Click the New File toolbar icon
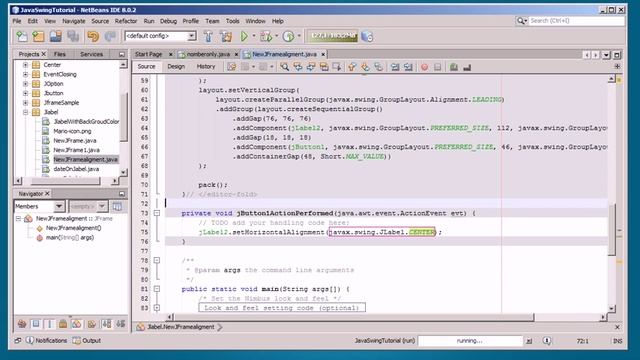Viewport: 640px width, 360px height. click(x=22, y=36)
